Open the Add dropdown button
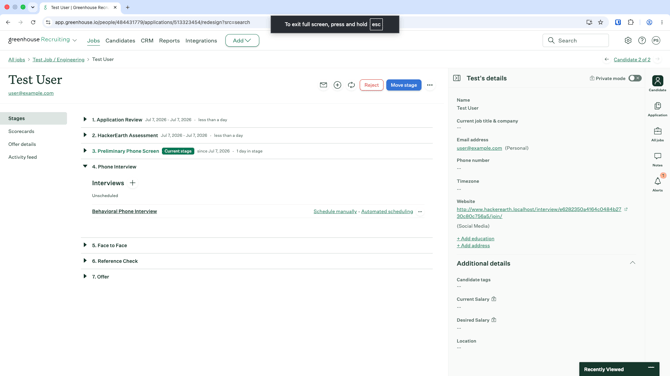Screen dimensions: 670x376 pos(242,41)
